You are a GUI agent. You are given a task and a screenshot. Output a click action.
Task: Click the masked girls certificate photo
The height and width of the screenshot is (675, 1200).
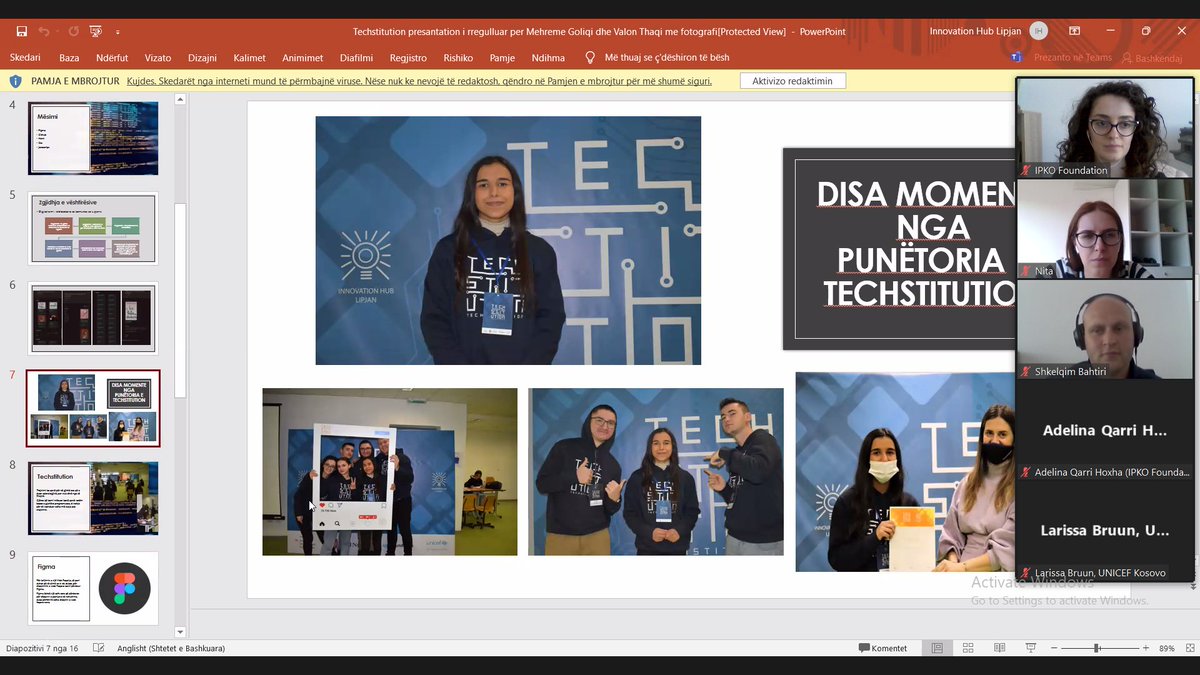[x=905, y=472]
